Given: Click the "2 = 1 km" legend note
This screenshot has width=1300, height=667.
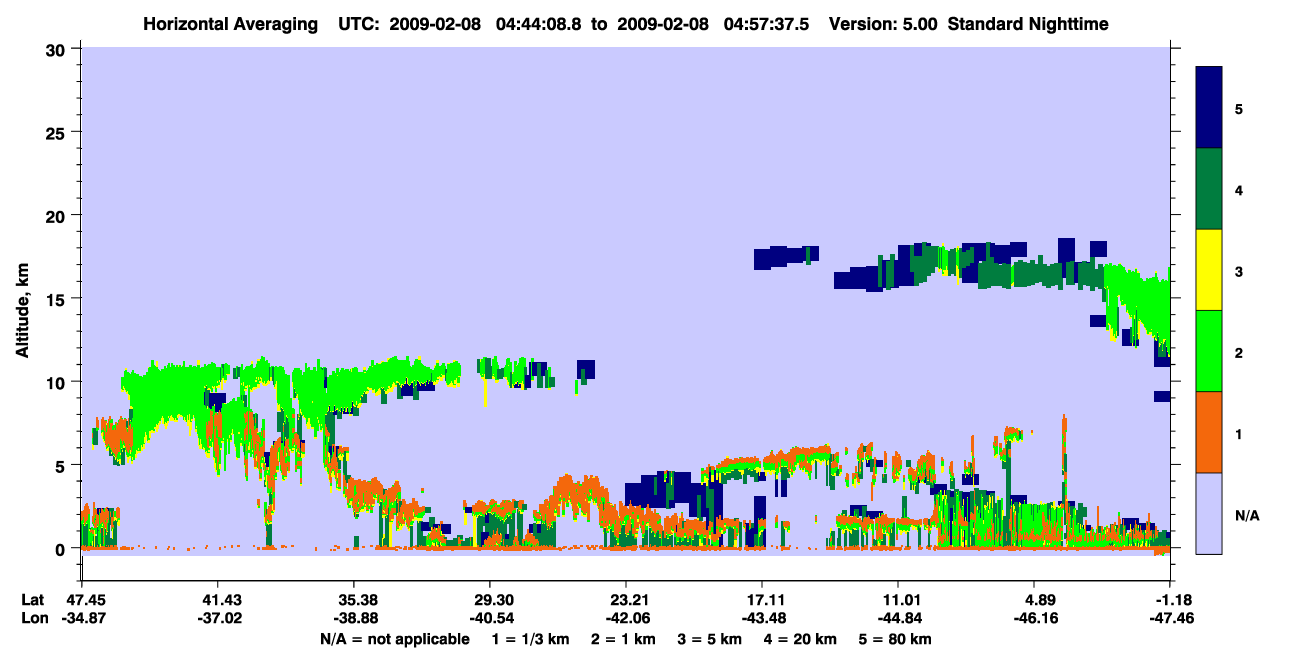Looking at the screenshot, I should (x=623, y=639).
